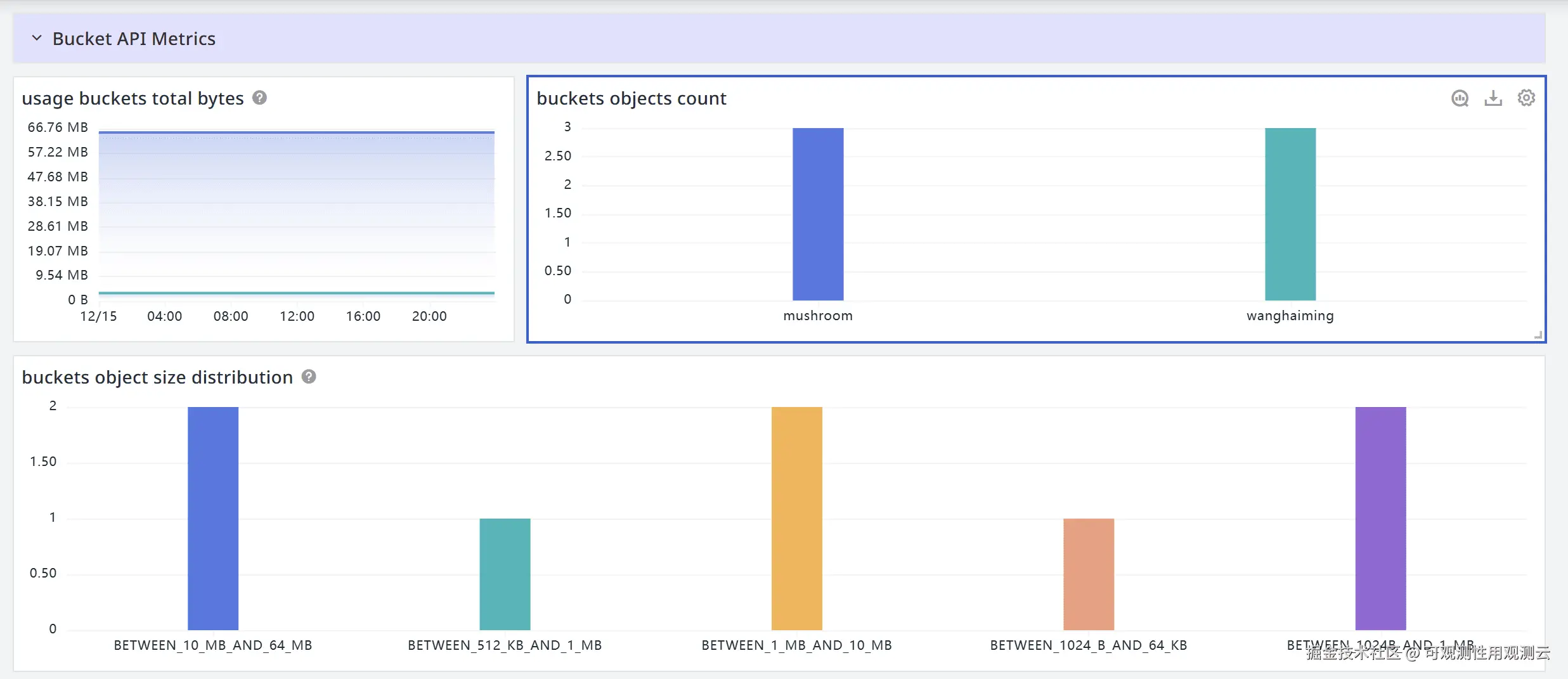This screenshot has width=1568, height=679.
Task: Click the buckets object size distribution title
Action: tap(157, 377)
